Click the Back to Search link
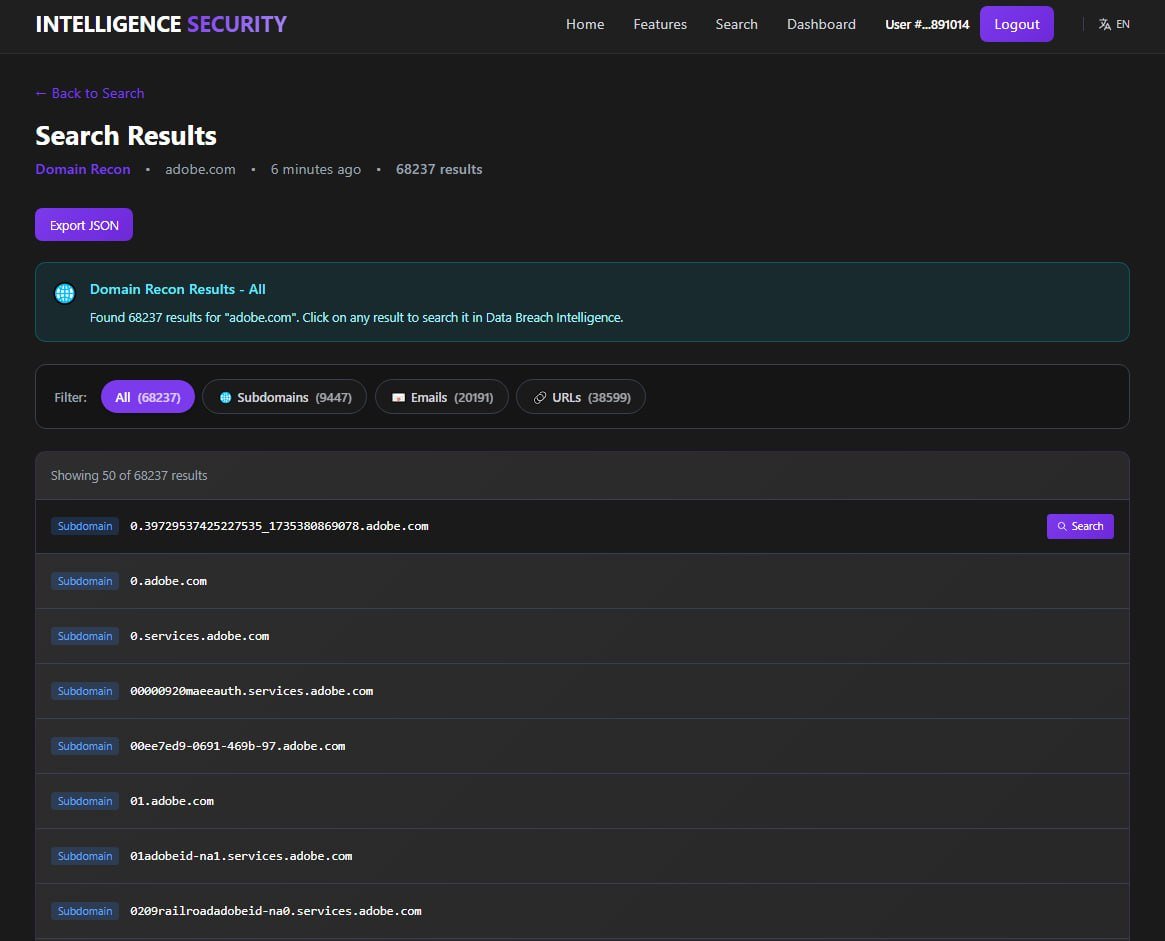 tap(90, 94)
